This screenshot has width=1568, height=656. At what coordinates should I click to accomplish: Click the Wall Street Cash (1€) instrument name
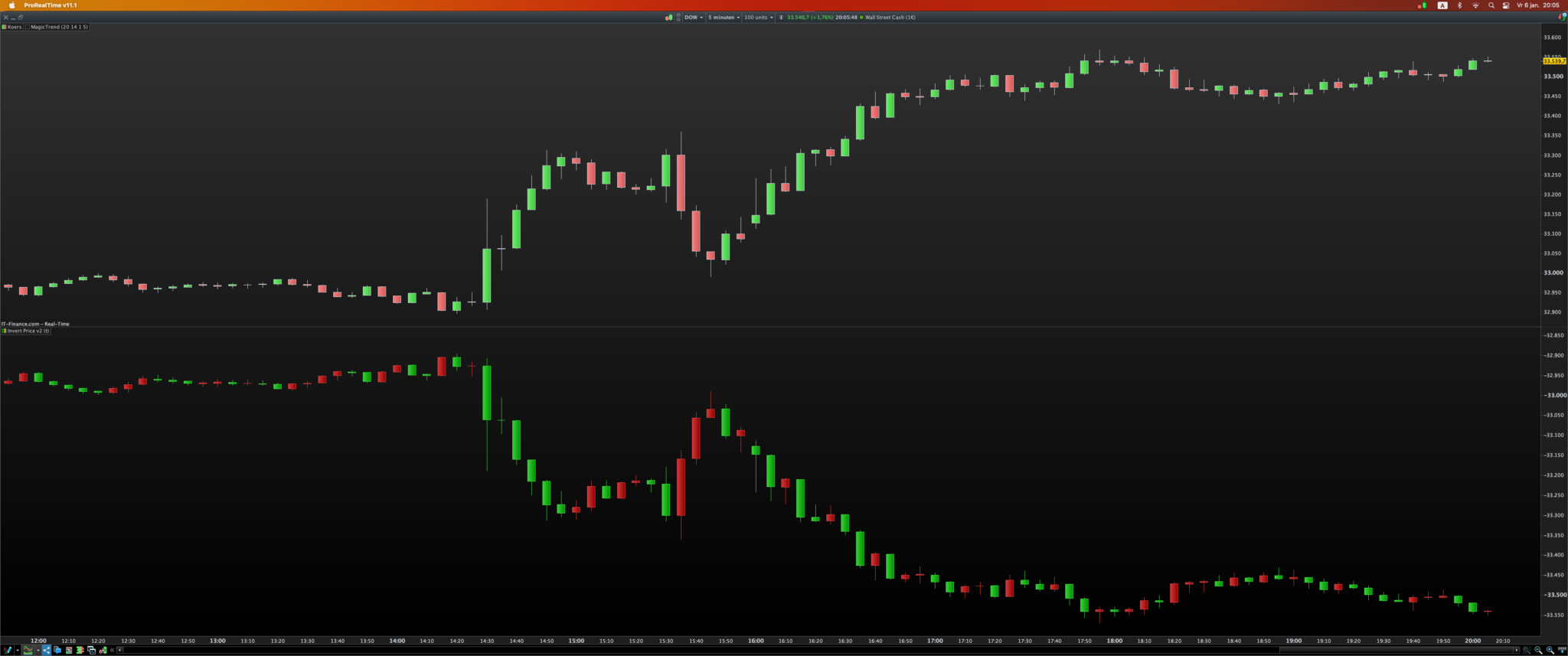[x=890, y=18]
